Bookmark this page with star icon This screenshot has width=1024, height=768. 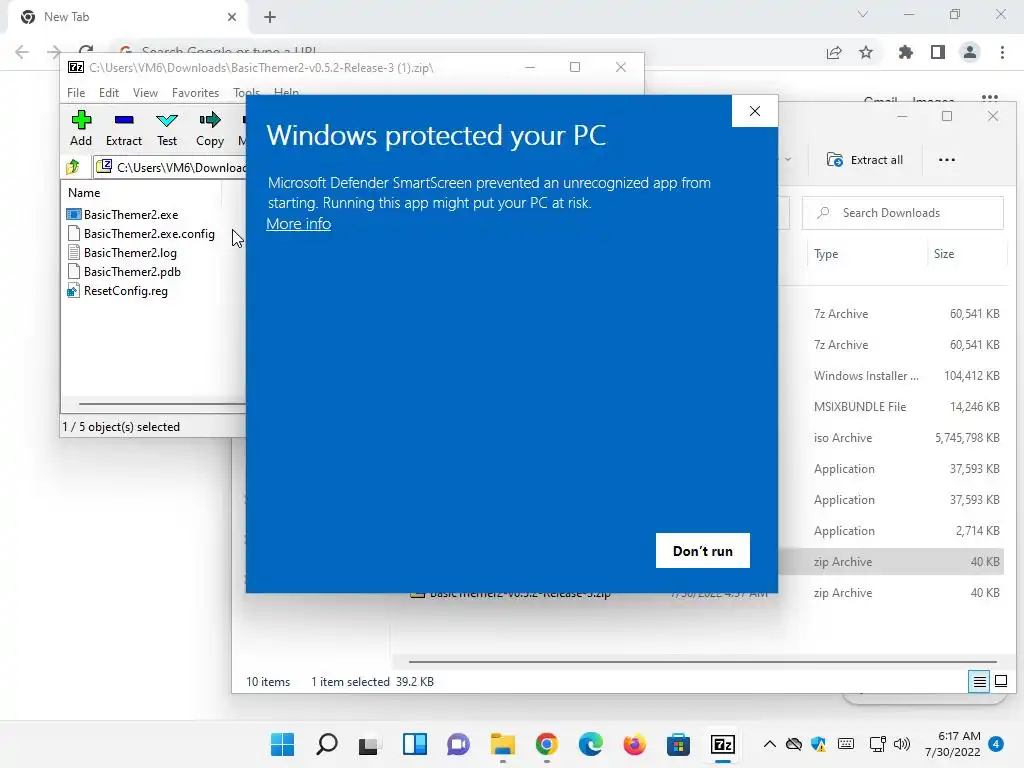866,52
